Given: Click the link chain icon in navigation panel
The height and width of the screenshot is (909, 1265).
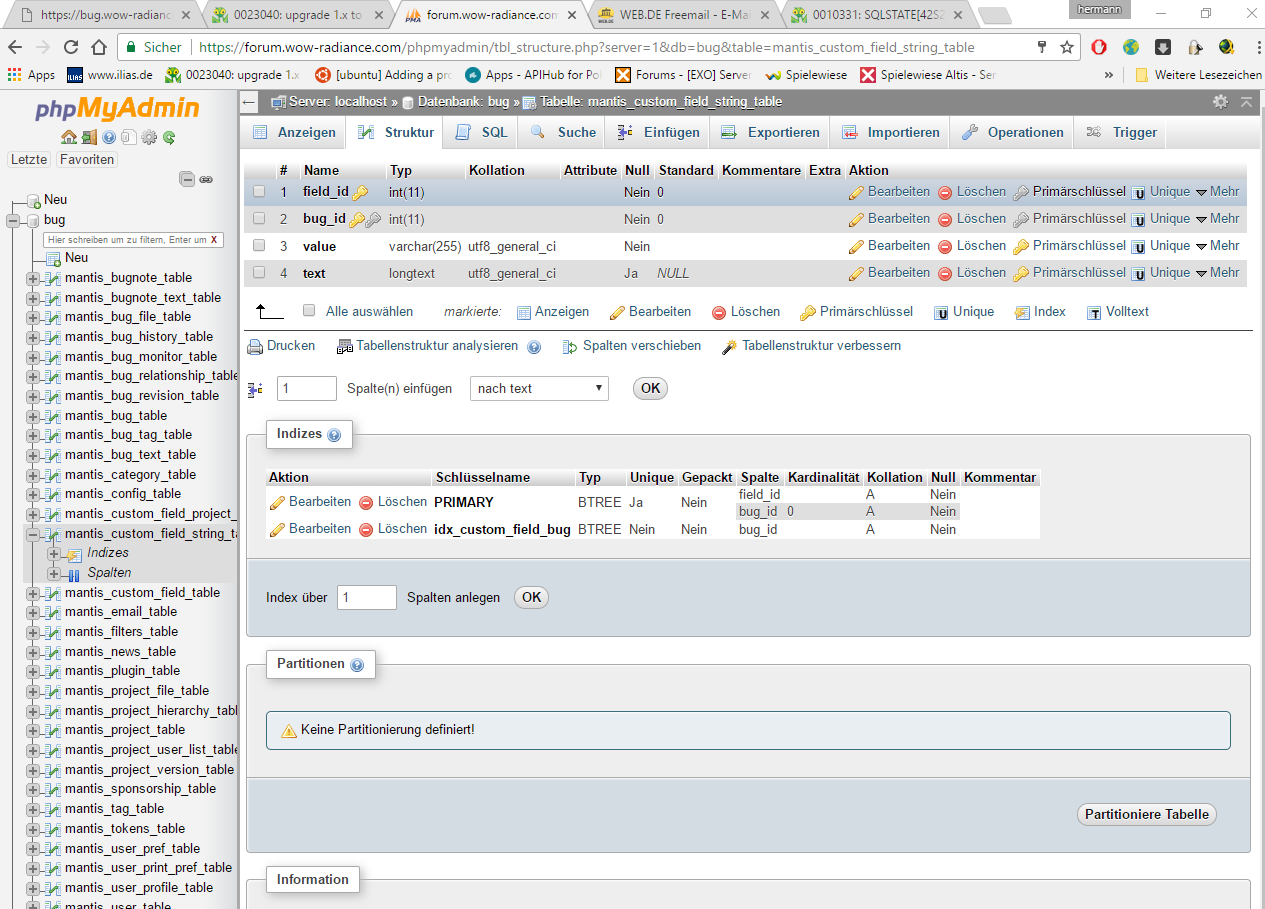Looking at the screenshot, I should (x=206, y=179).
